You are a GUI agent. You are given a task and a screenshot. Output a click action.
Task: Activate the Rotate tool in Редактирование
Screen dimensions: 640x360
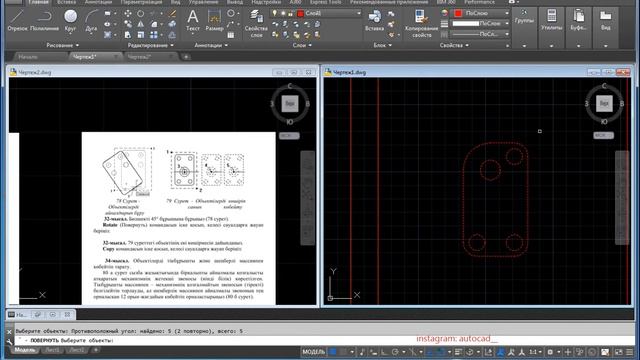pos(140,13)
